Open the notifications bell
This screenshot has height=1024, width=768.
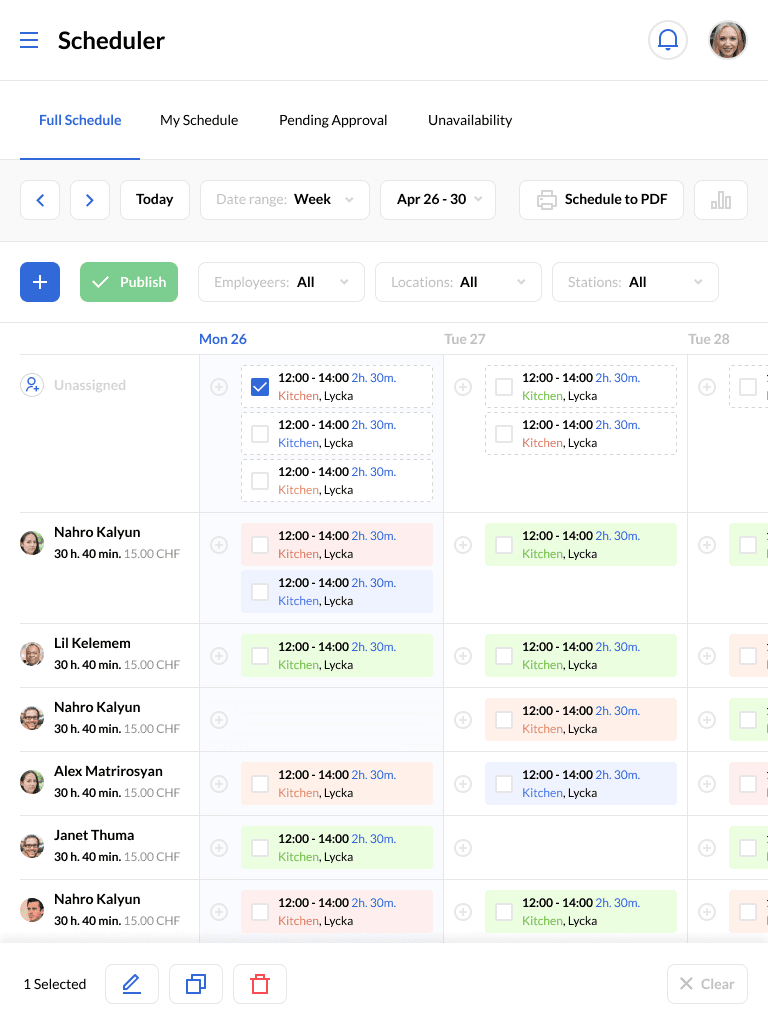668,40
